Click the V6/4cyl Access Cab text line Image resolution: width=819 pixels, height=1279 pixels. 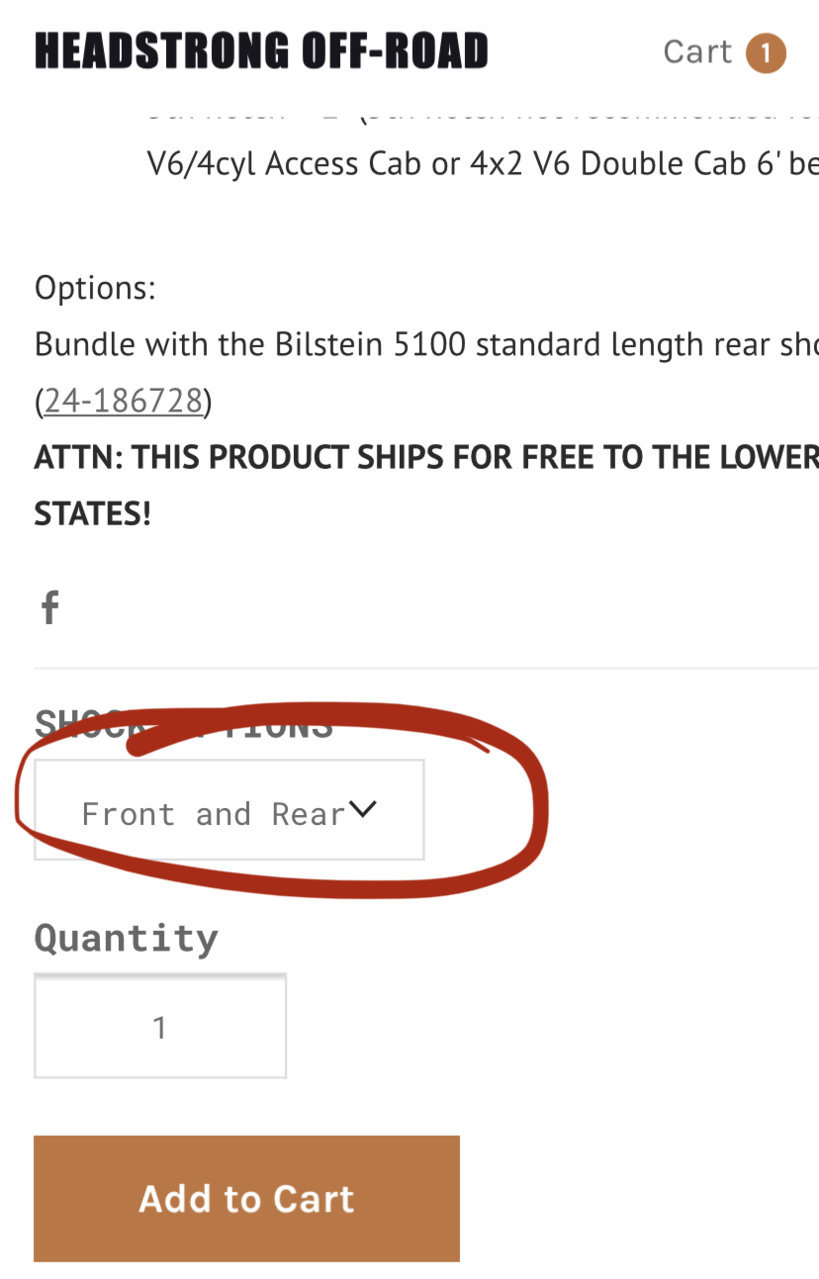483,164
